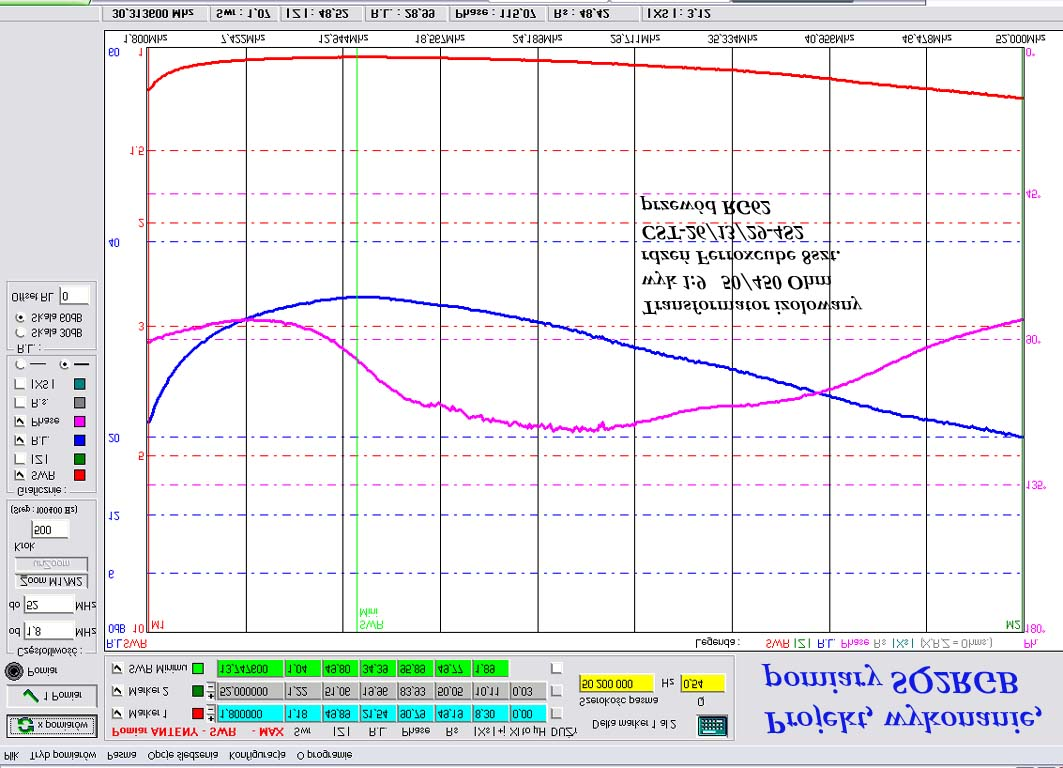Click the 30.313600 MHz cursor frequency readout
The image size is (1063, 768).
tap(153, 13)
